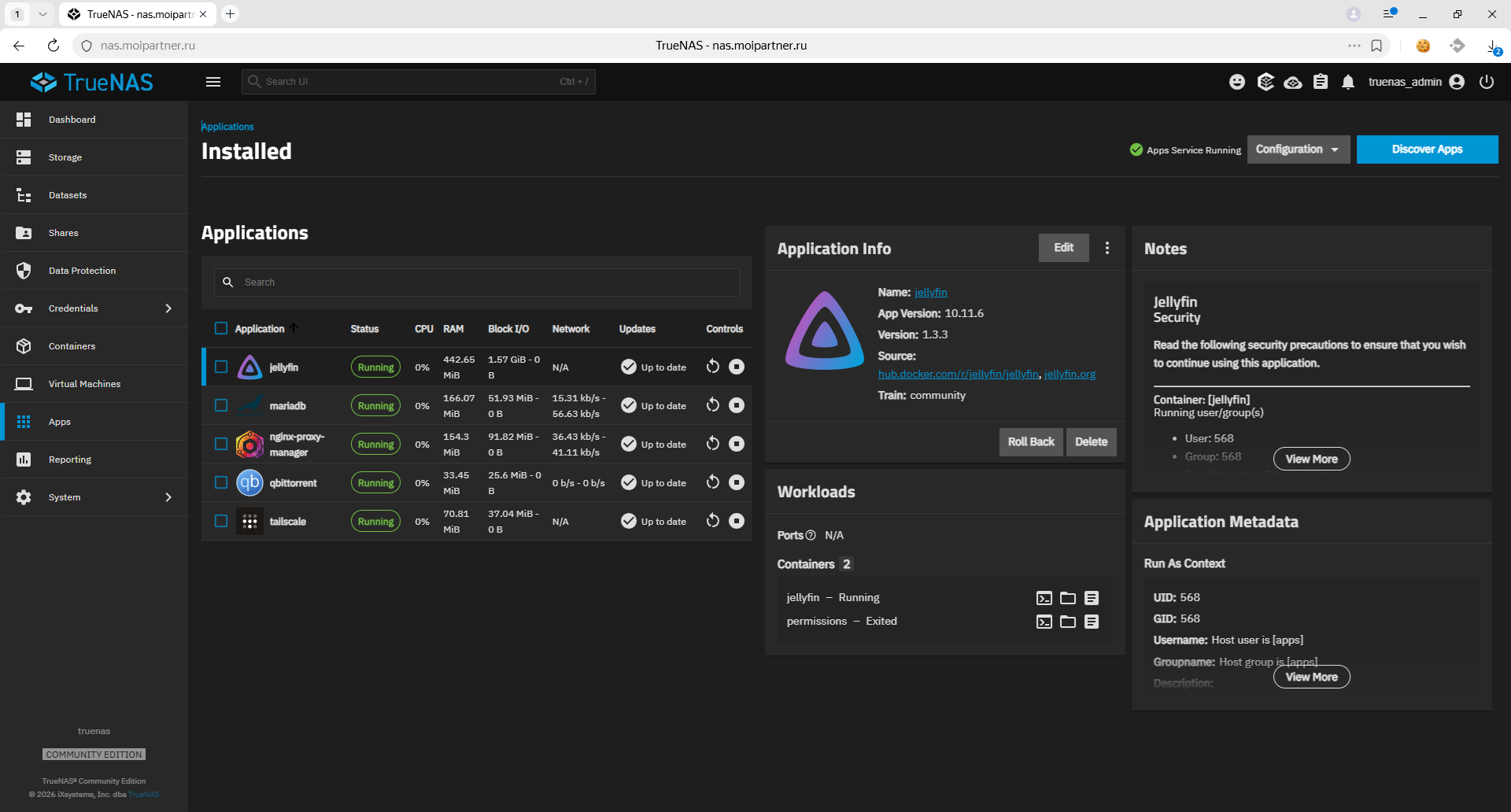1511x812 pixels.
Task: Open the alerts bell icon
Action: [x=1347, y=82]
